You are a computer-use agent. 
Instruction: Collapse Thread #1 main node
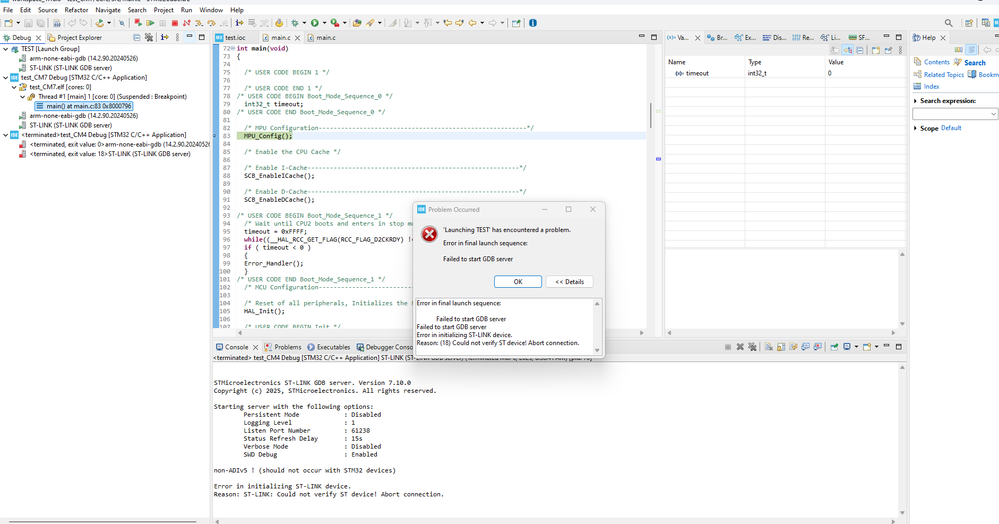(22, 96)
